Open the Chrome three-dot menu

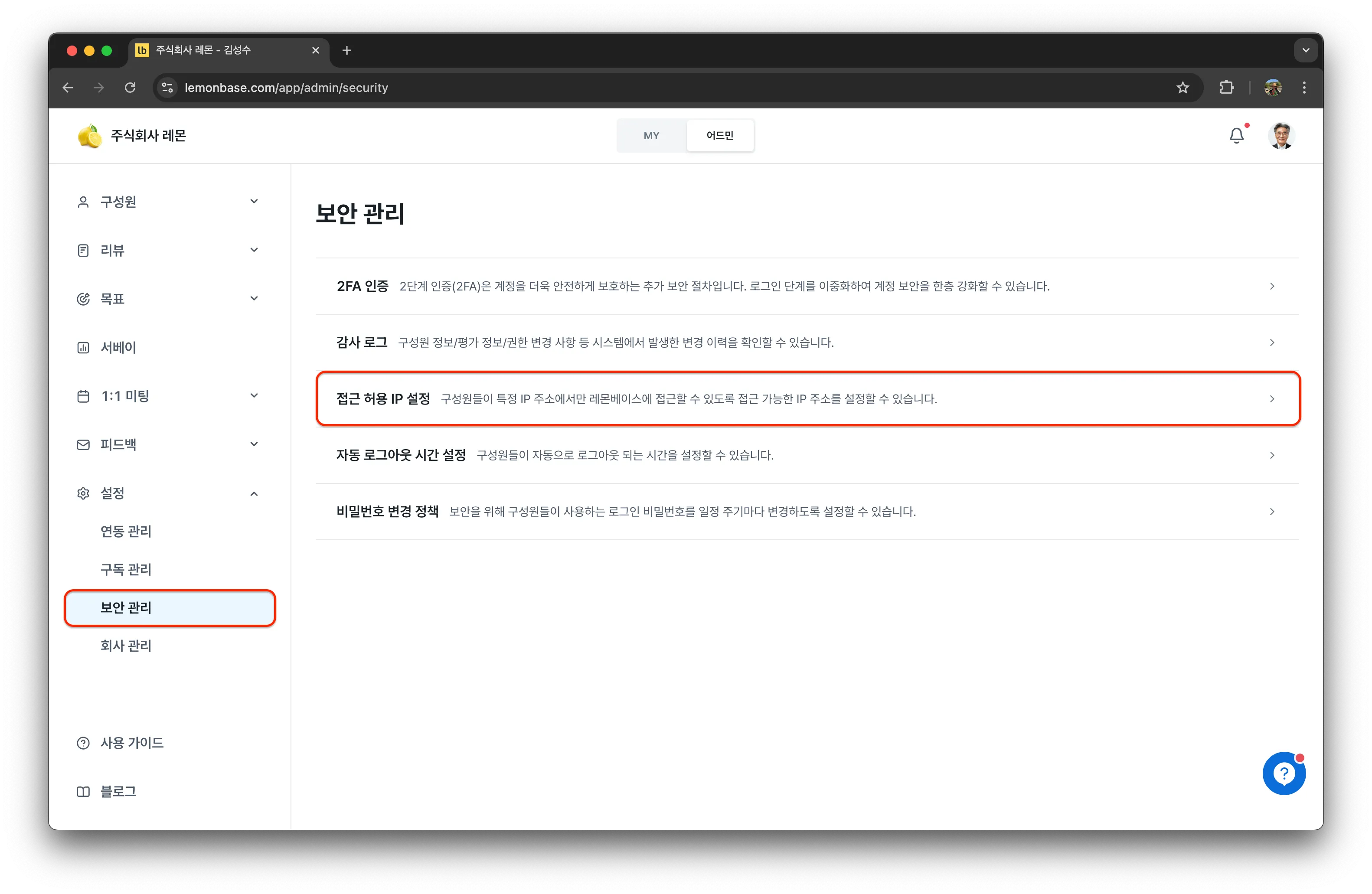pyautogui.click(x=1304, y=88)
